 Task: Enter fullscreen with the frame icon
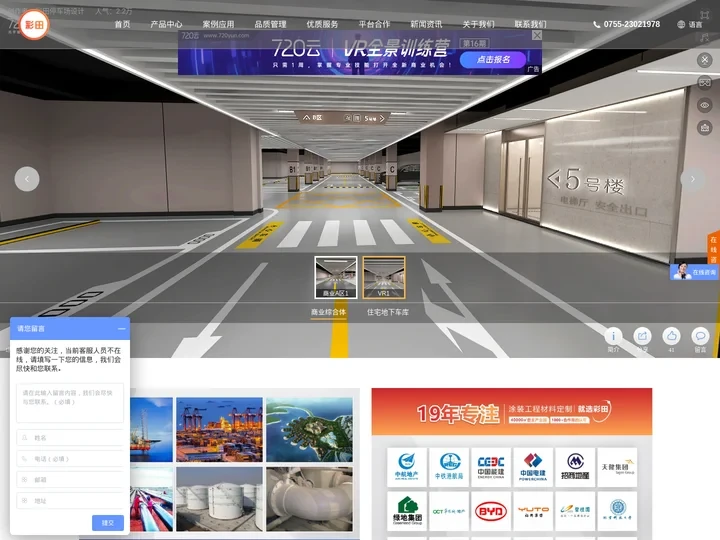point(705,15)
